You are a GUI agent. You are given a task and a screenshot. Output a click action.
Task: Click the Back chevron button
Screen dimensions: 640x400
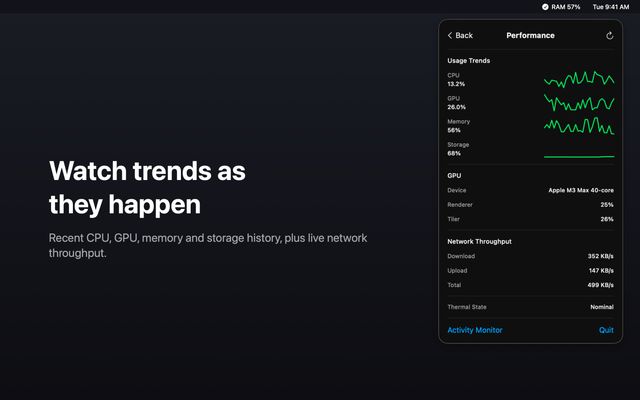pyautogui.click(x=460, y=36)
